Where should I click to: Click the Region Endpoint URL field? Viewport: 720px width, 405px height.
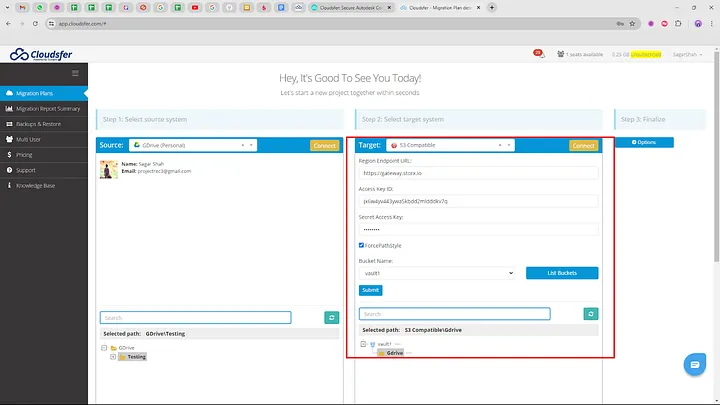pos(478,173)
